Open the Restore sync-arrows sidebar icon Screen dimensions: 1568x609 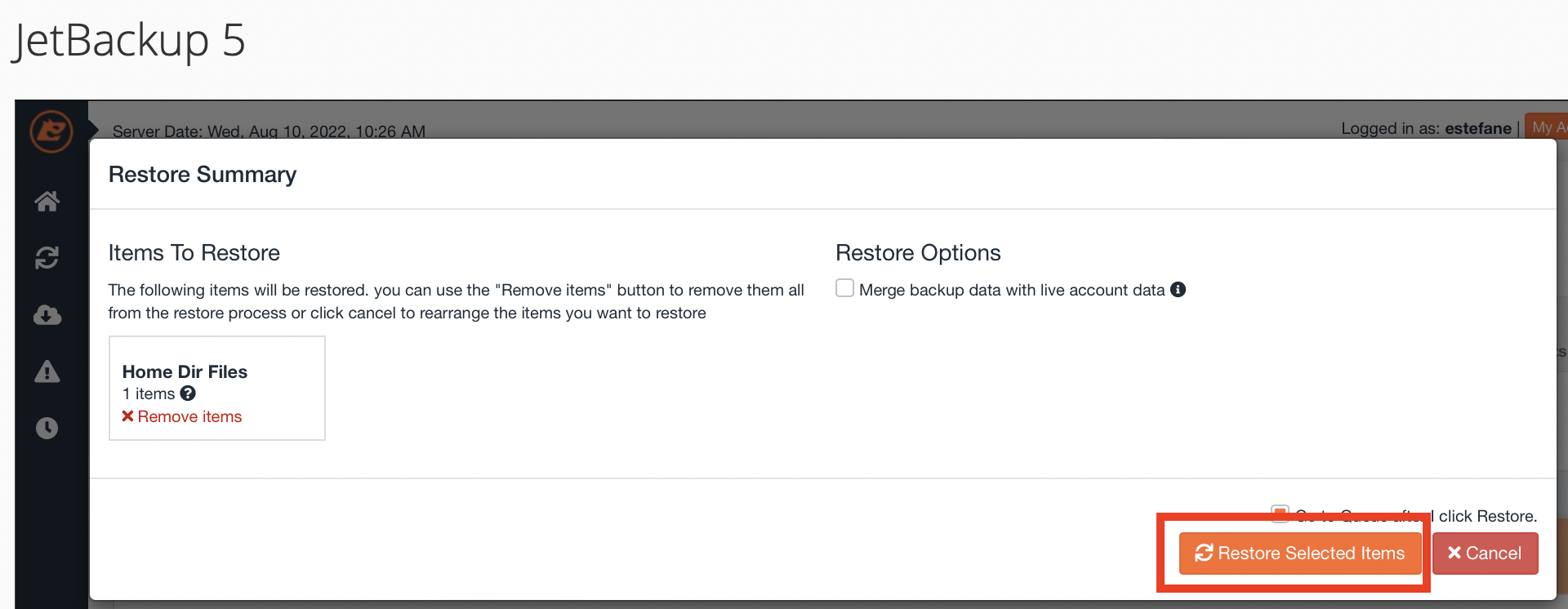pos(47,258)
